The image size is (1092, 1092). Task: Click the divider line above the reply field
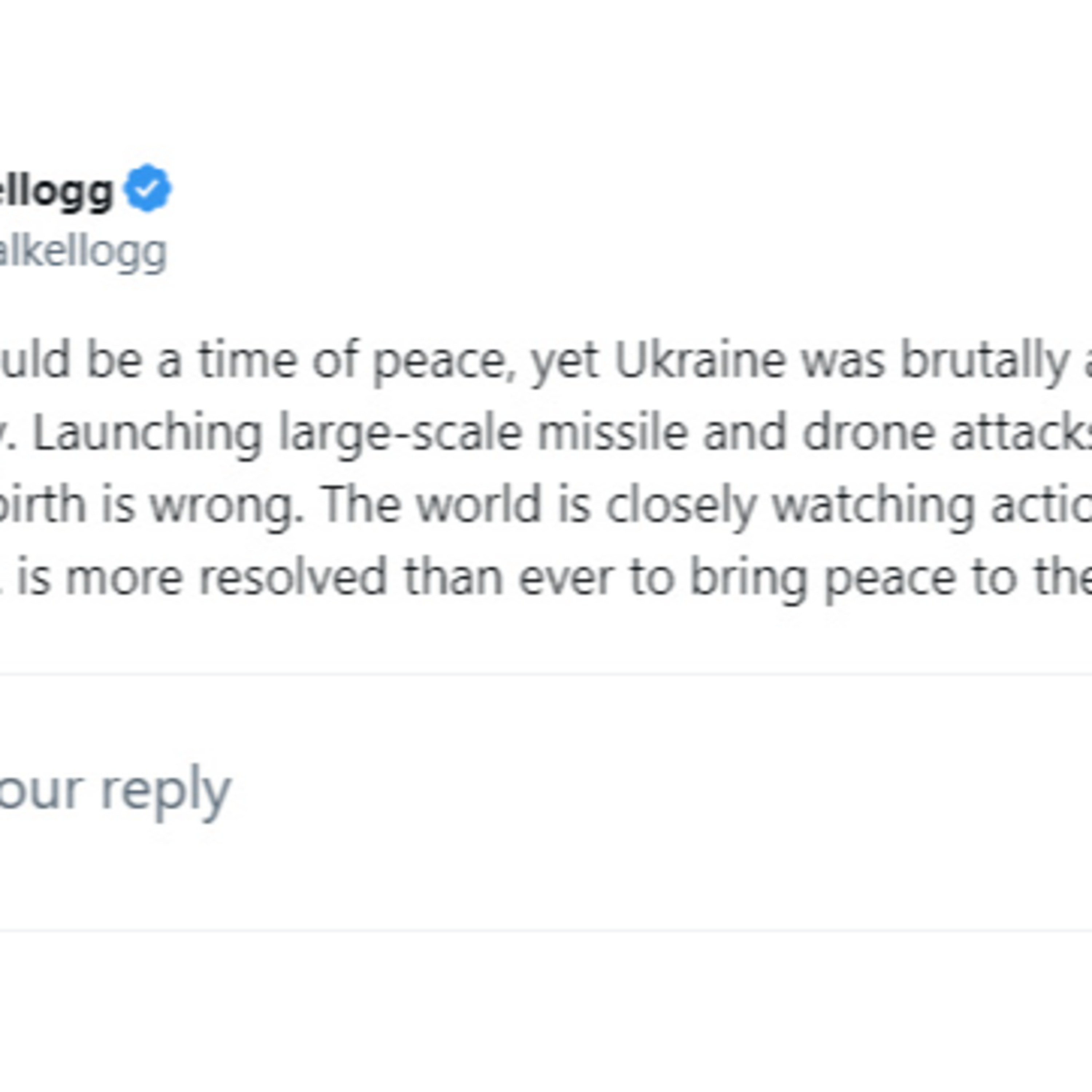[546, 674]
